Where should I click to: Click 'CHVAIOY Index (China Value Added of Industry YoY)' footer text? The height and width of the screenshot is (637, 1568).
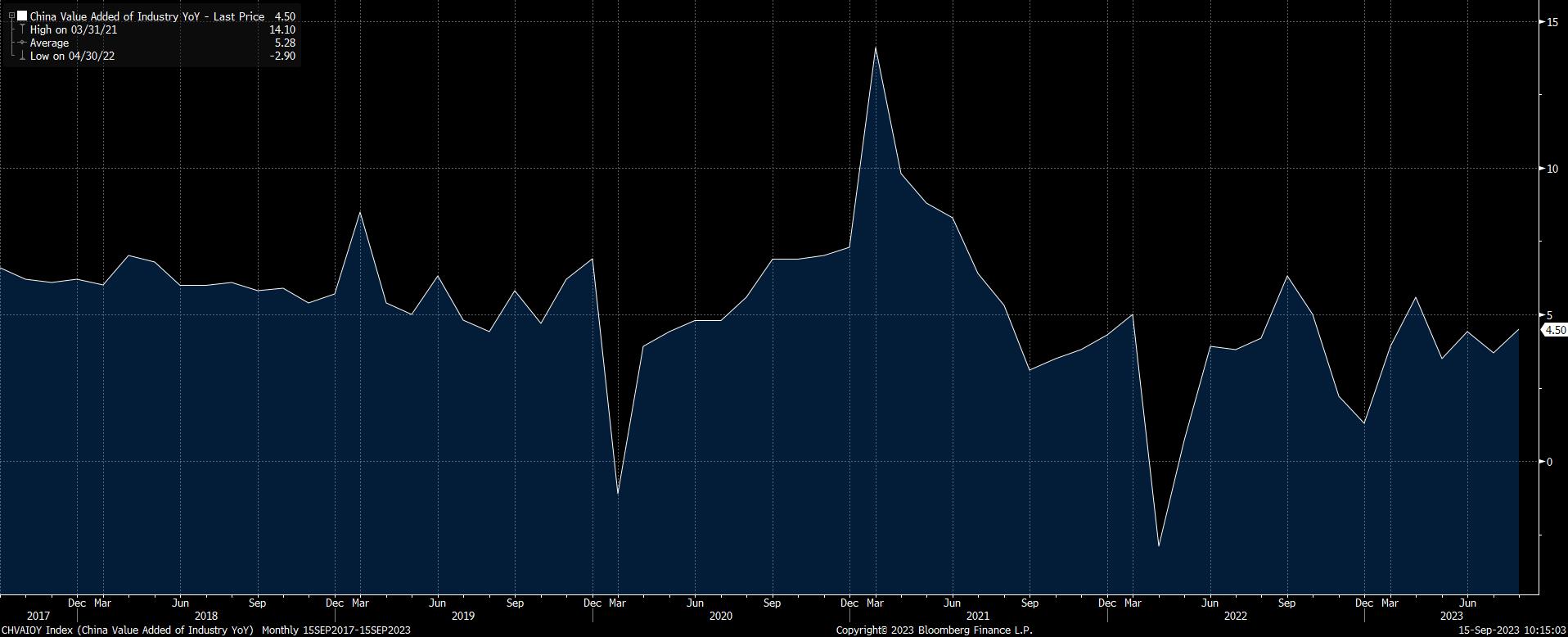[x=128, y=630]
